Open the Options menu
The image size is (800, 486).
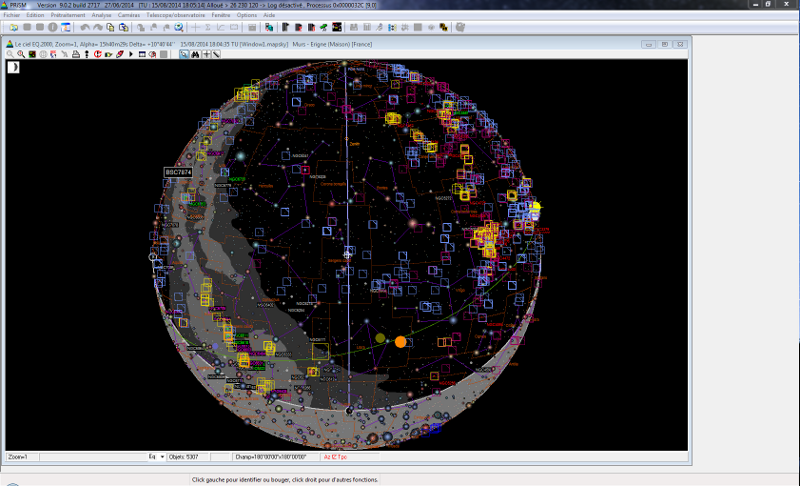point(246,16)
